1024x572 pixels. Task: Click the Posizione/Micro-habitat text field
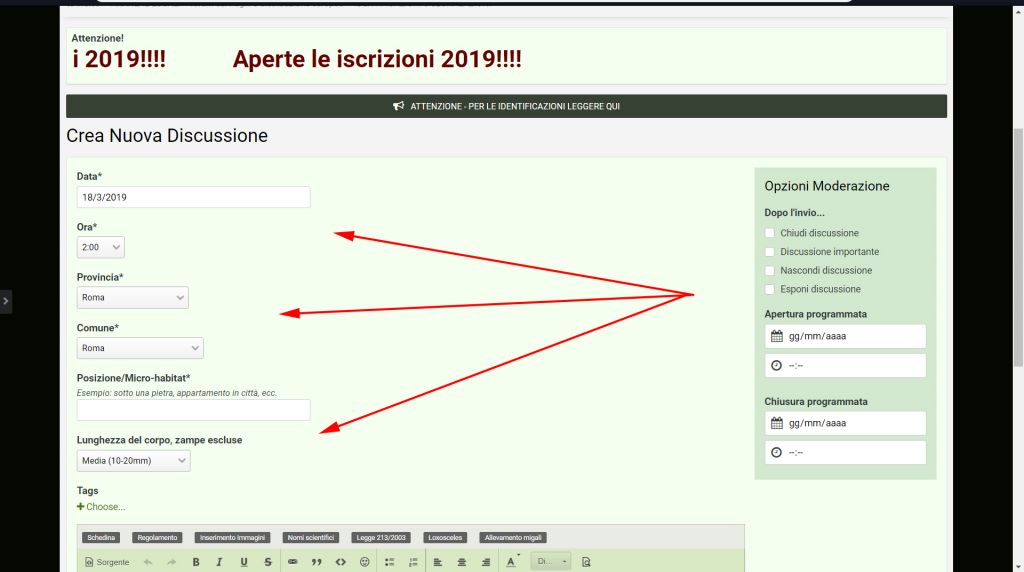click(193, 410)
